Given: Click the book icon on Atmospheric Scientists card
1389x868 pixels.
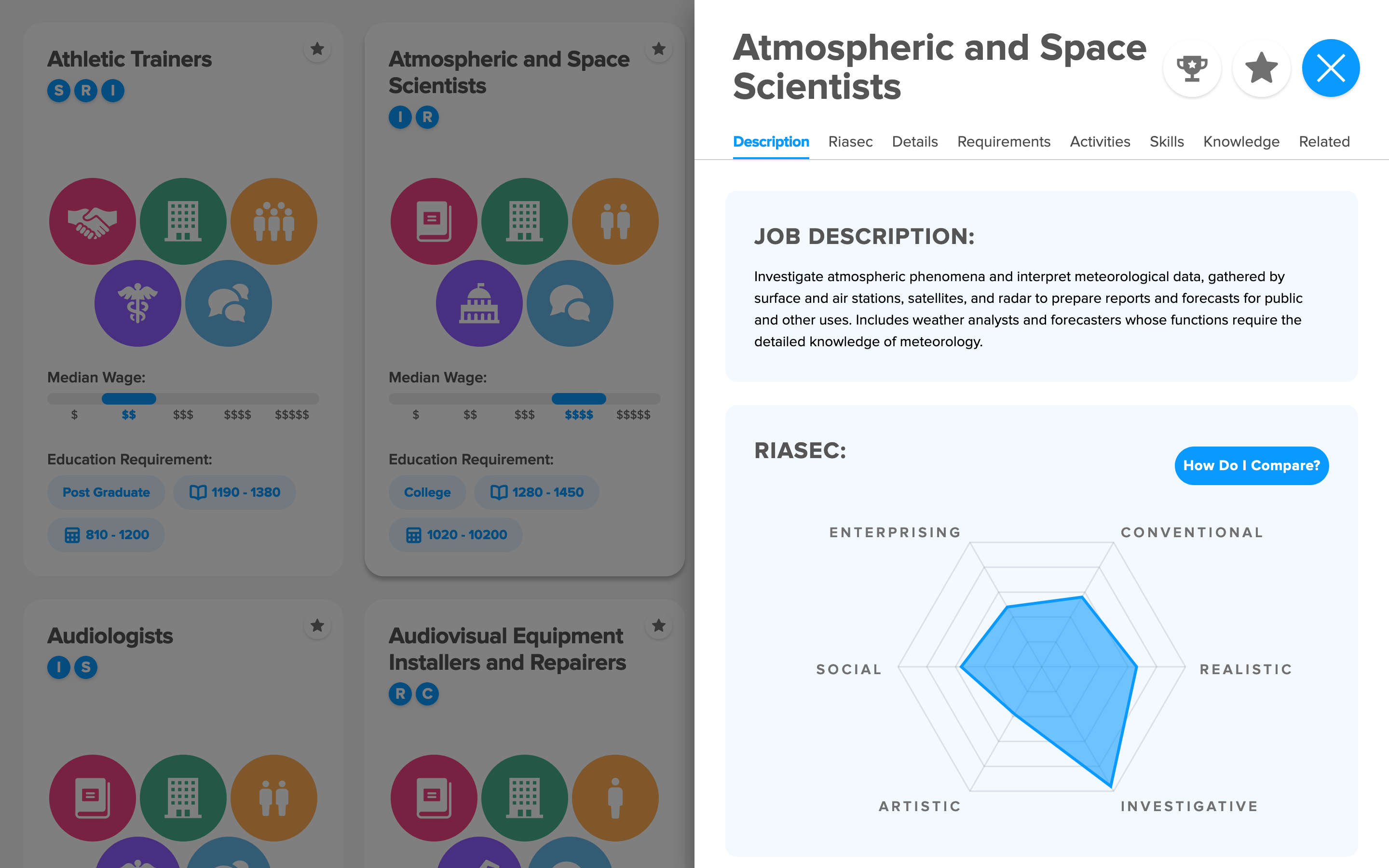Looking at the screenshot, I should tap(434, 221).
